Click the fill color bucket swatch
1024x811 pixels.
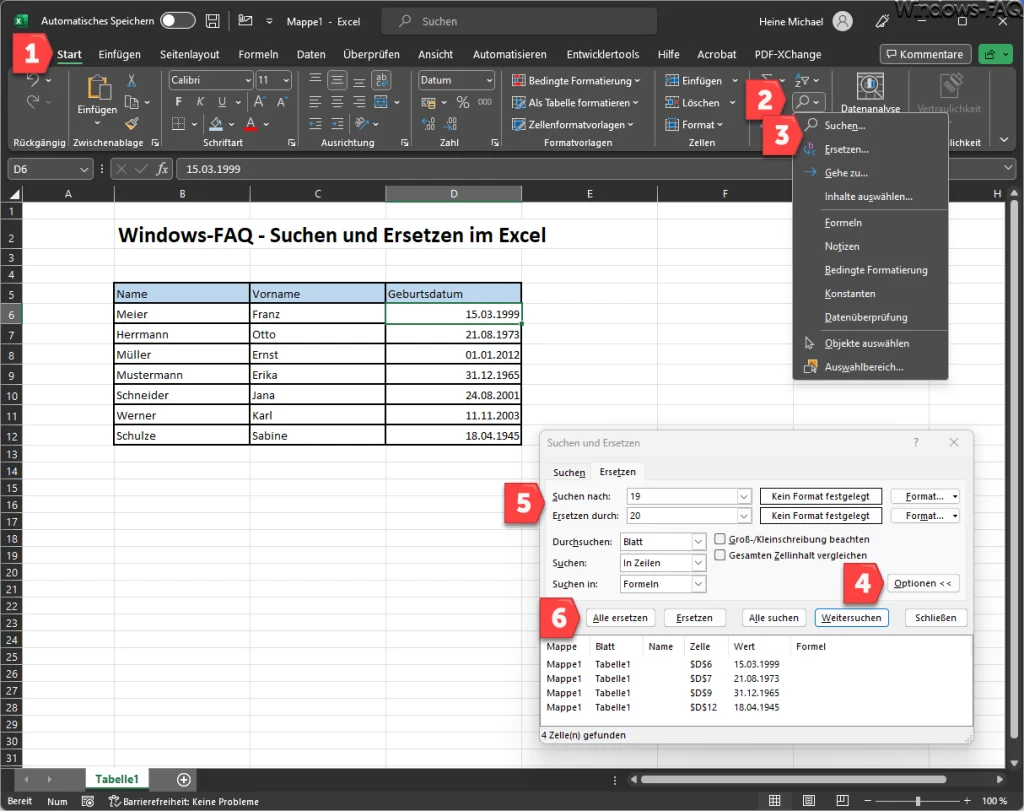tap(216, 123)
